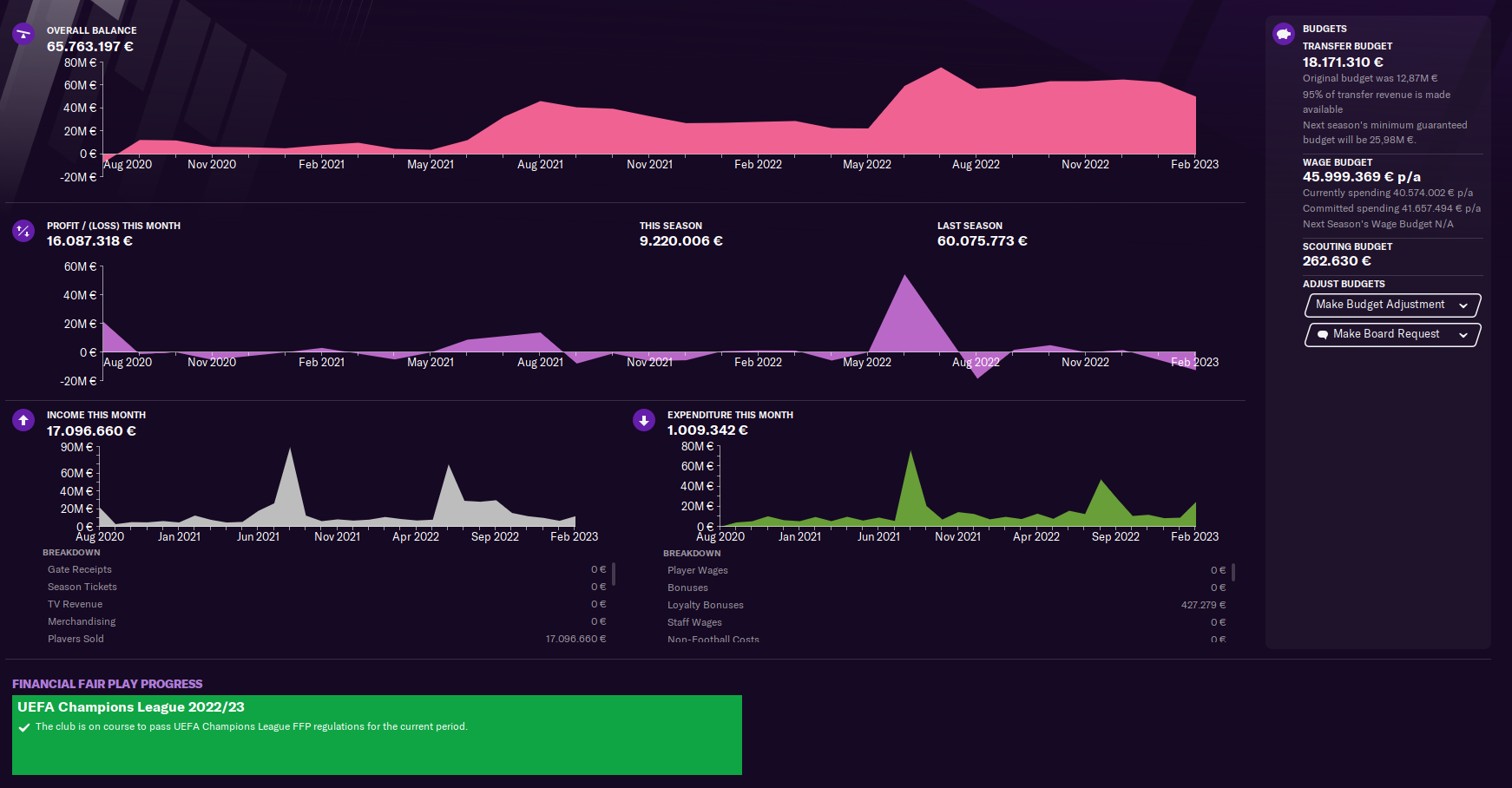Click the Loyalty Bonuses amount 427.279 €
The image size is (1512, 788).
[1203, 605]
